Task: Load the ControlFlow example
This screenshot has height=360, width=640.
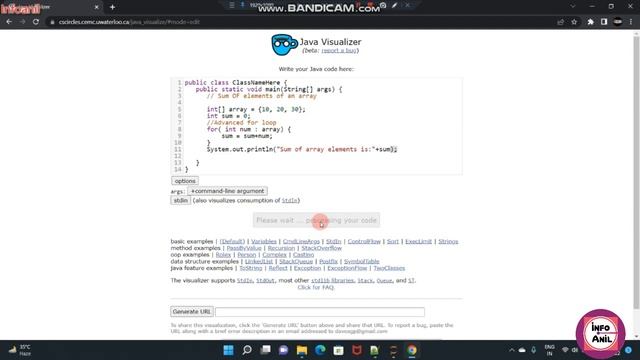Action: 364,242
